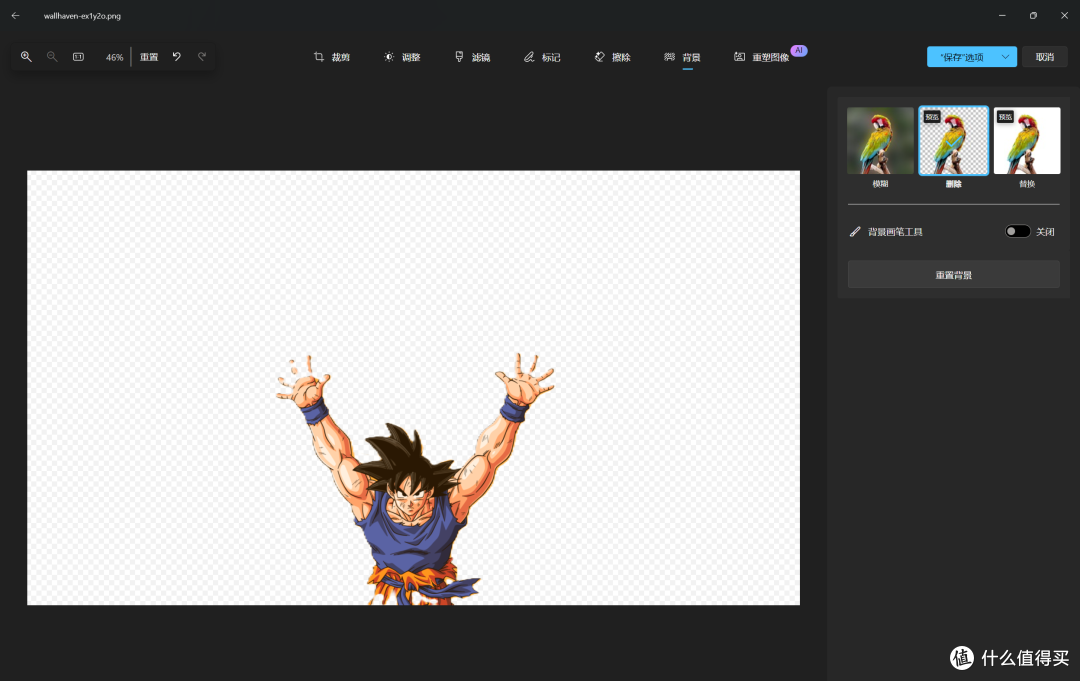Open the 裁剪 crop tab
The image size is (1080, 681).
coord(332,57)
